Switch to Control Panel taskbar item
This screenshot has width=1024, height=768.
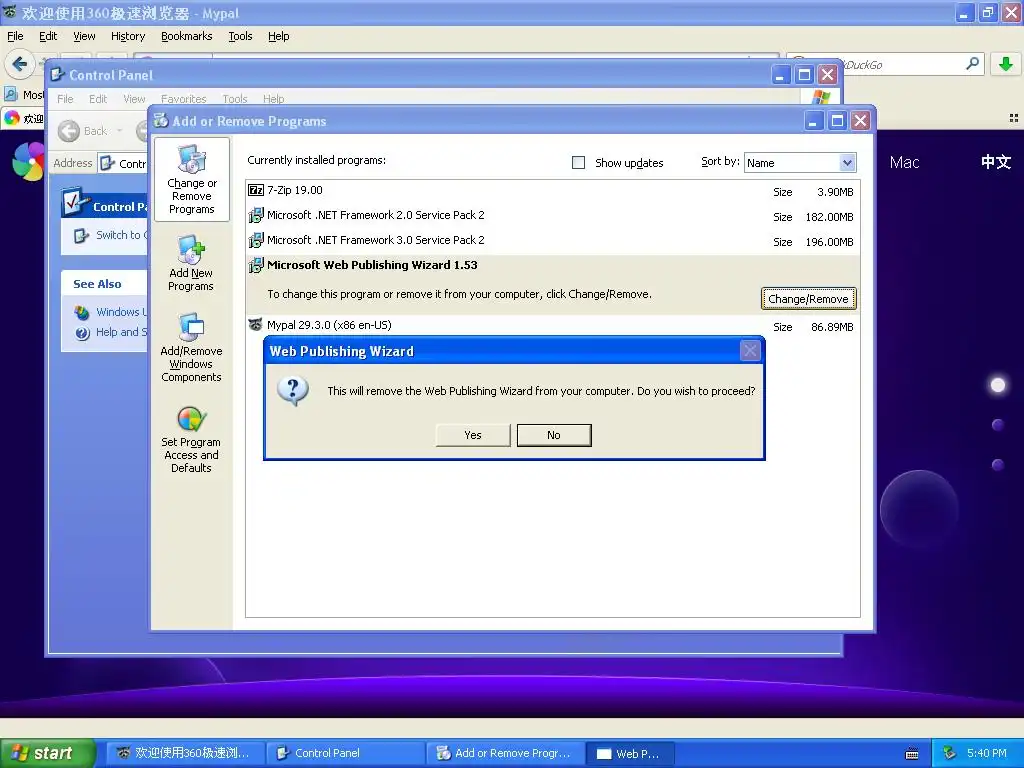pos(346,753)
